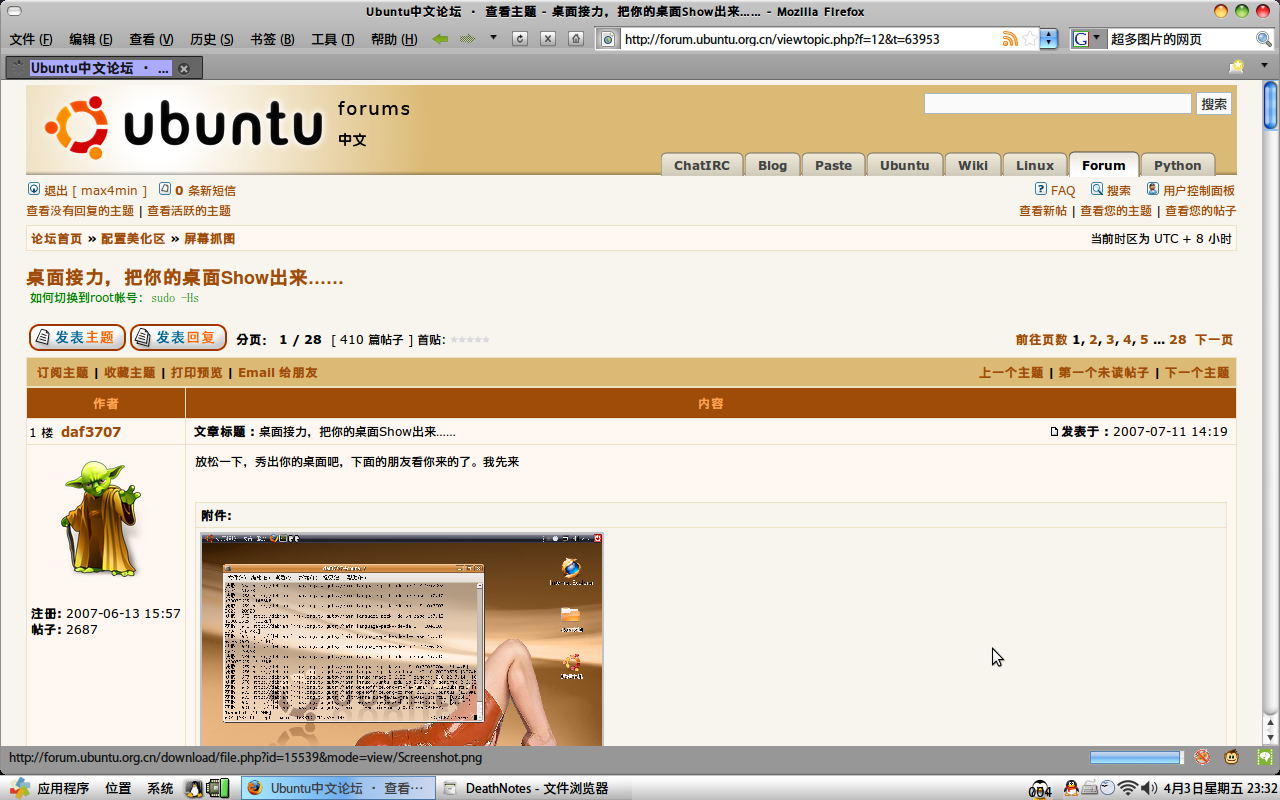Click 订阅主题 subscribe link
The width and height of the screenshot is (1280, 800).
click(x=63, y=372)
